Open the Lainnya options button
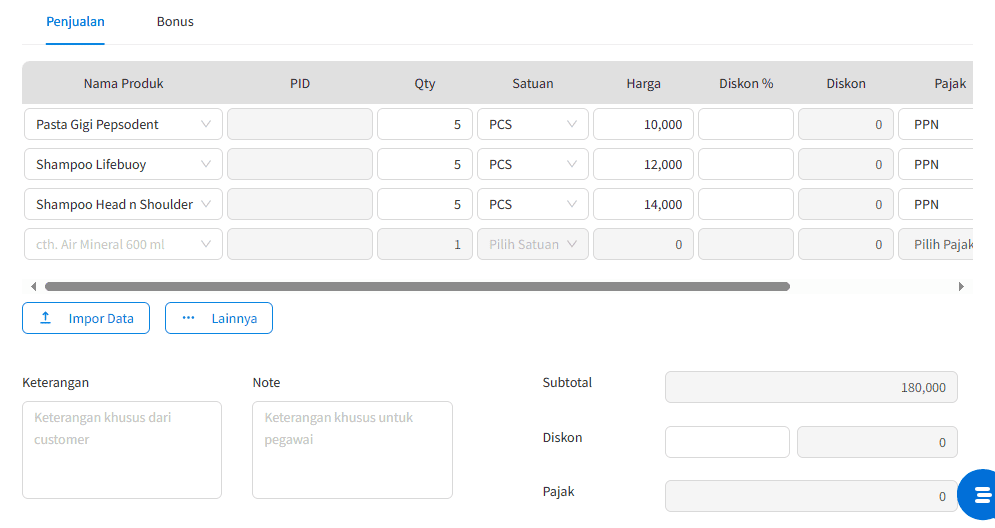This screenshot has width=995, height=528. pyautogui.click(x=219, y=318)
